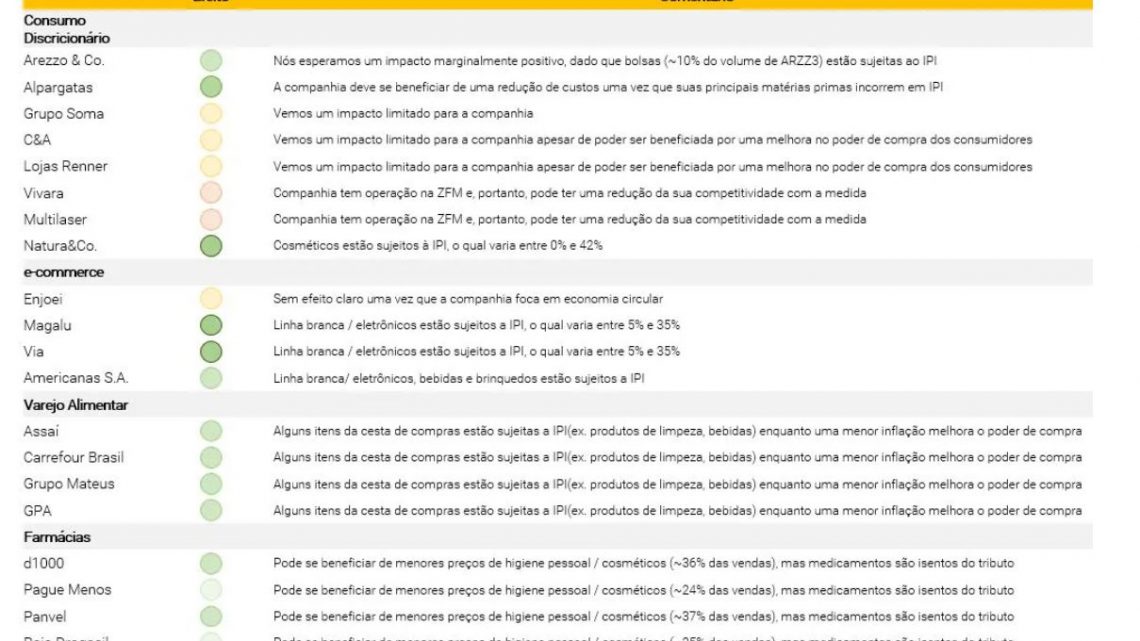Click the company name Arezzo & Co.

pyautogui.click(x=63, y=60)
